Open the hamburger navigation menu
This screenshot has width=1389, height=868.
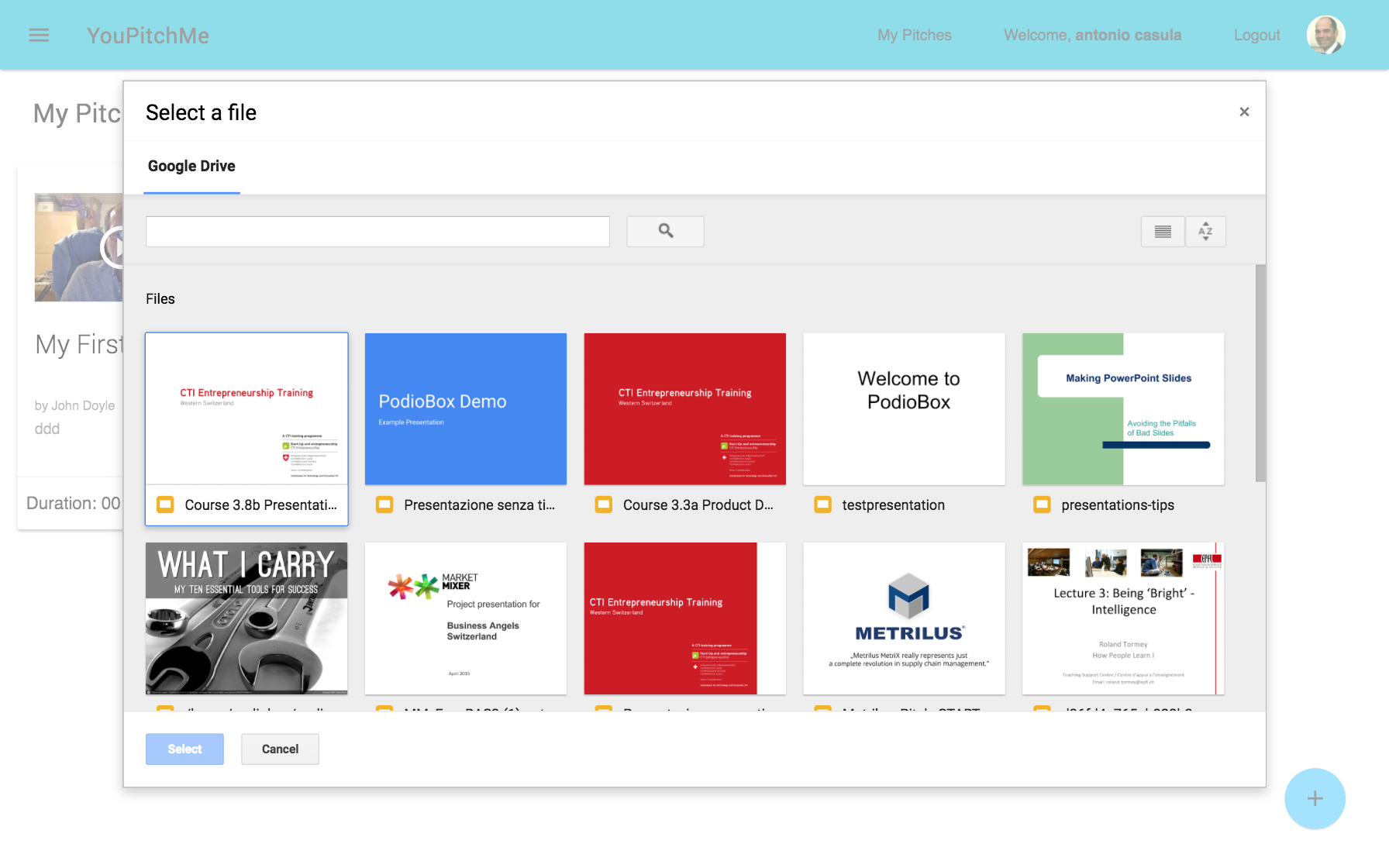pyautogui.click(x=39, y=35)
